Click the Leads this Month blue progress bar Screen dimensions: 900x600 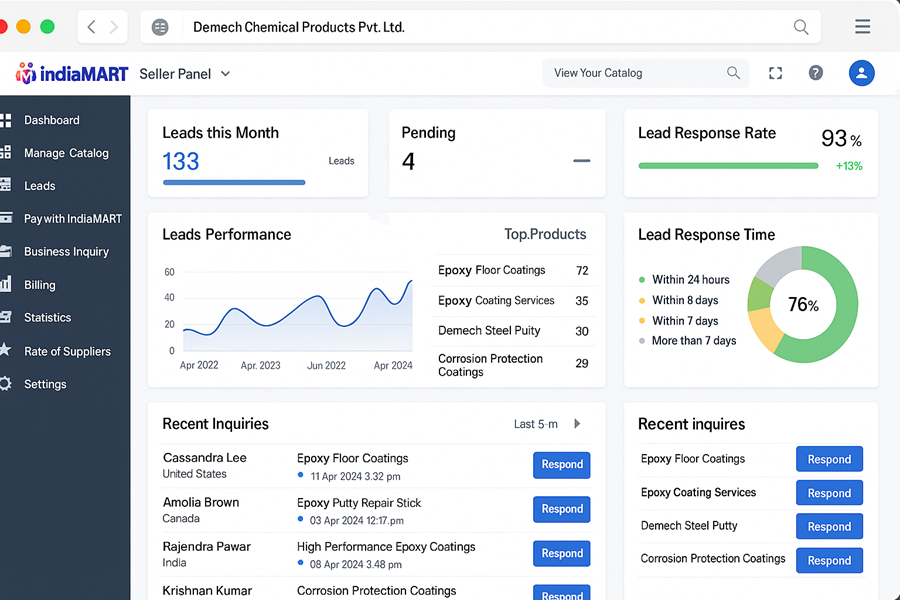[234, 183]
